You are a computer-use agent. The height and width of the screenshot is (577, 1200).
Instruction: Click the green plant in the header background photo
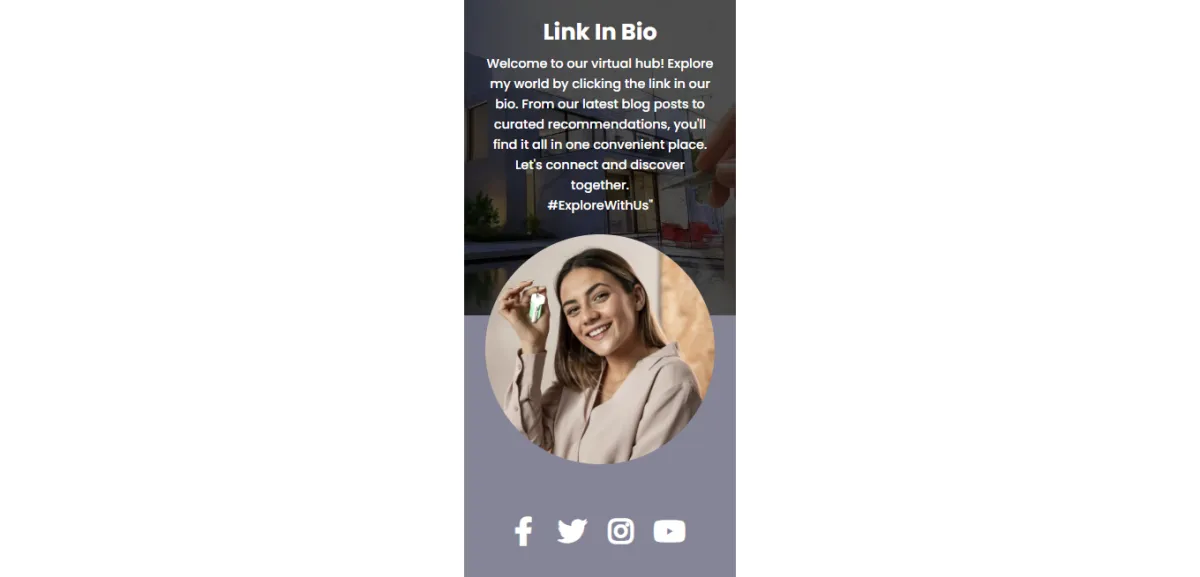pyautogui.click(x=483, y=213)
